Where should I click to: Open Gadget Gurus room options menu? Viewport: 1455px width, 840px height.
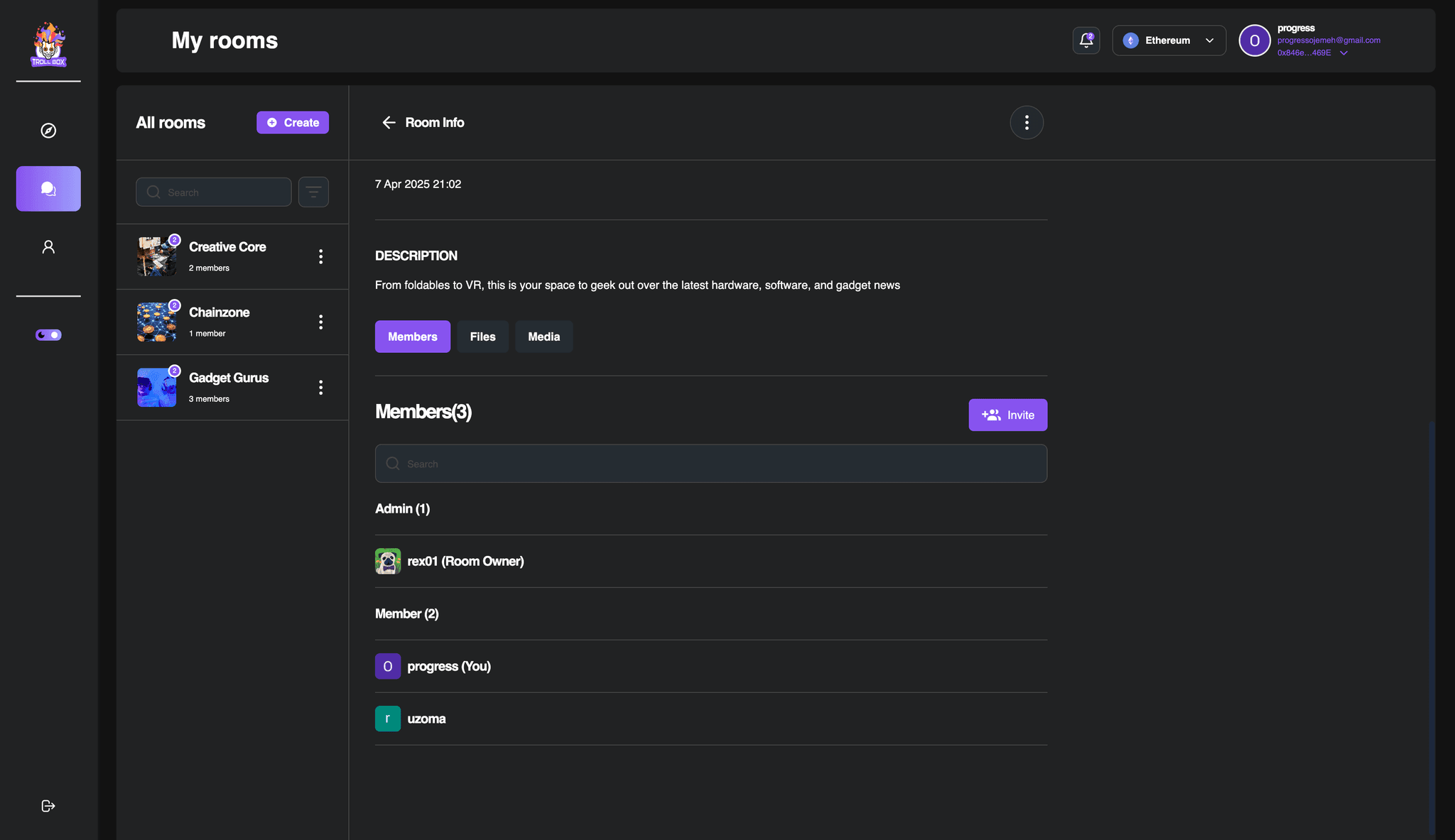click(x=321, y=388)
